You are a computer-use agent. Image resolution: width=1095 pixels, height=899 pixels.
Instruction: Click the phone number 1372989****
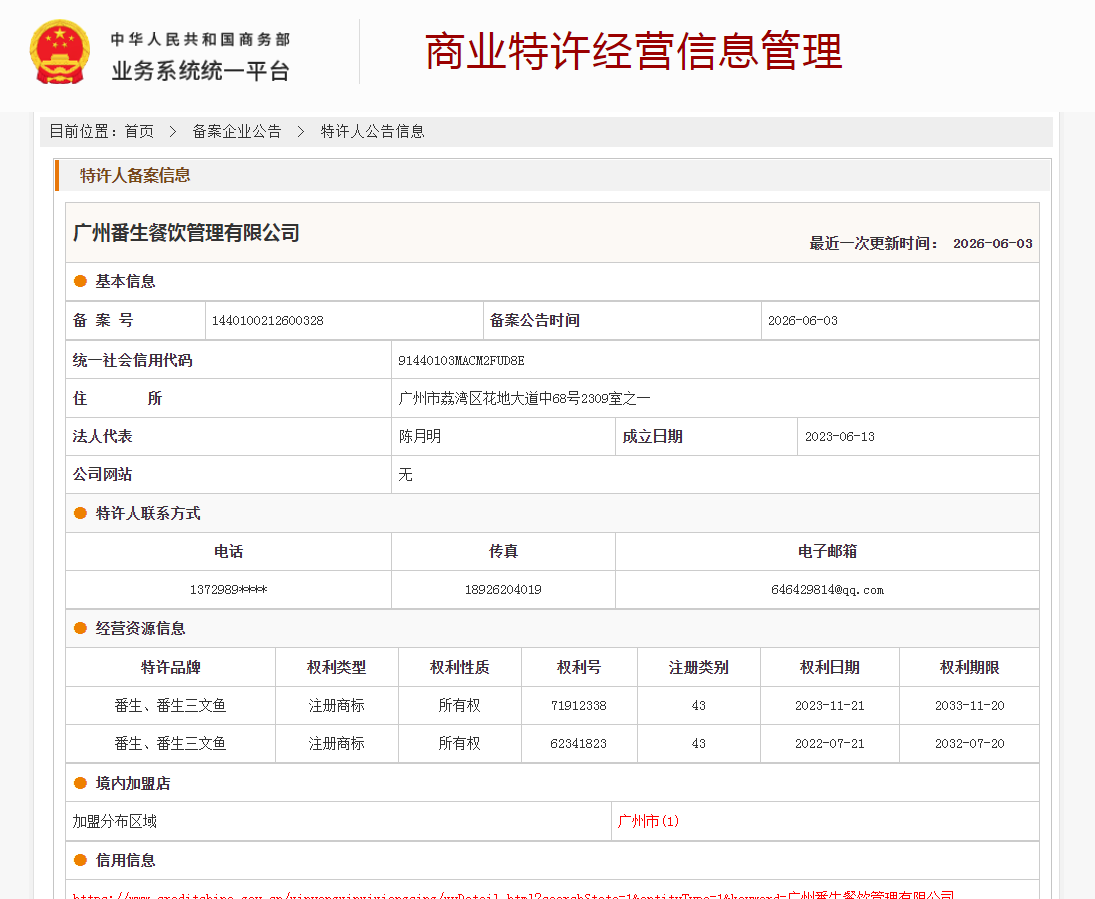click(x=228, y=590)
